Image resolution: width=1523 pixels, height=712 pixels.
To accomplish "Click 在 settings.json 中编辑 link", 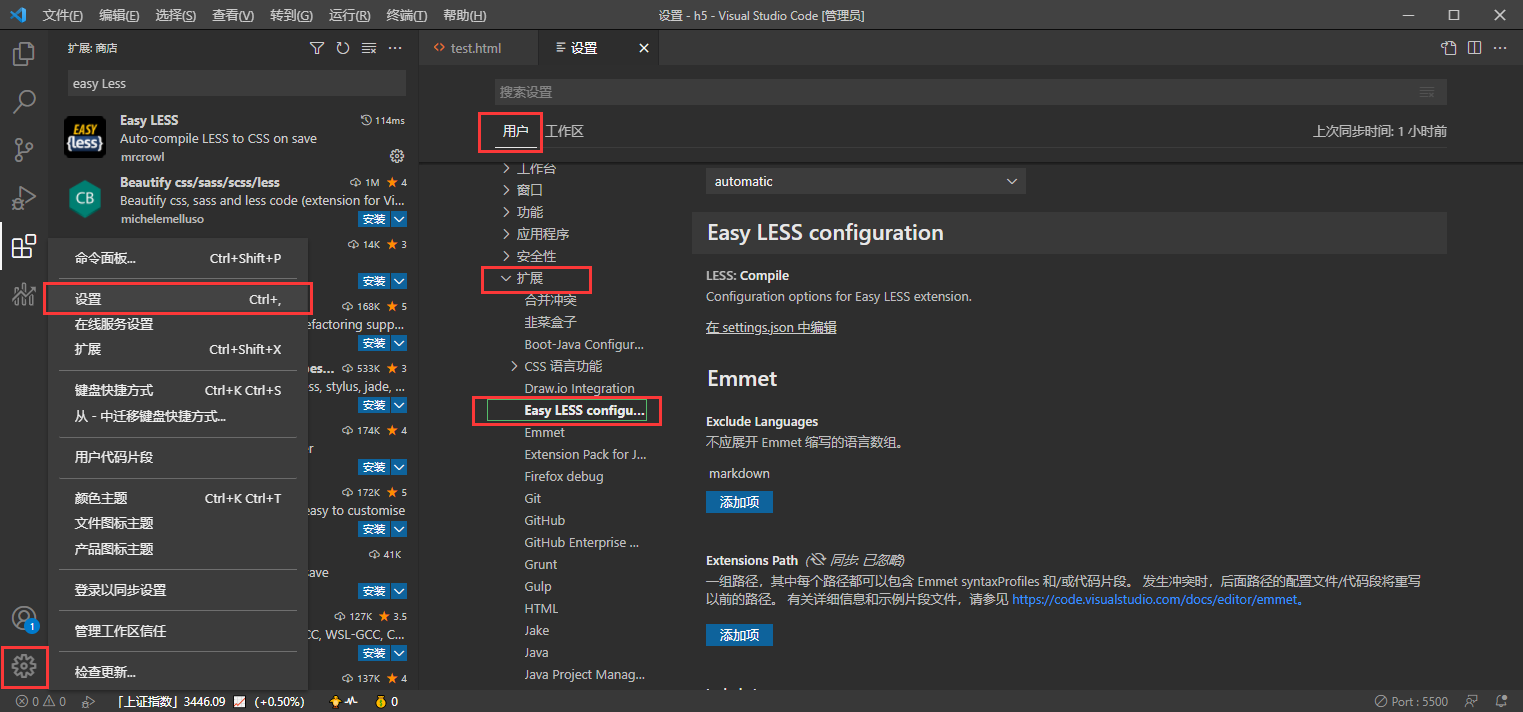I will [771, 327].
